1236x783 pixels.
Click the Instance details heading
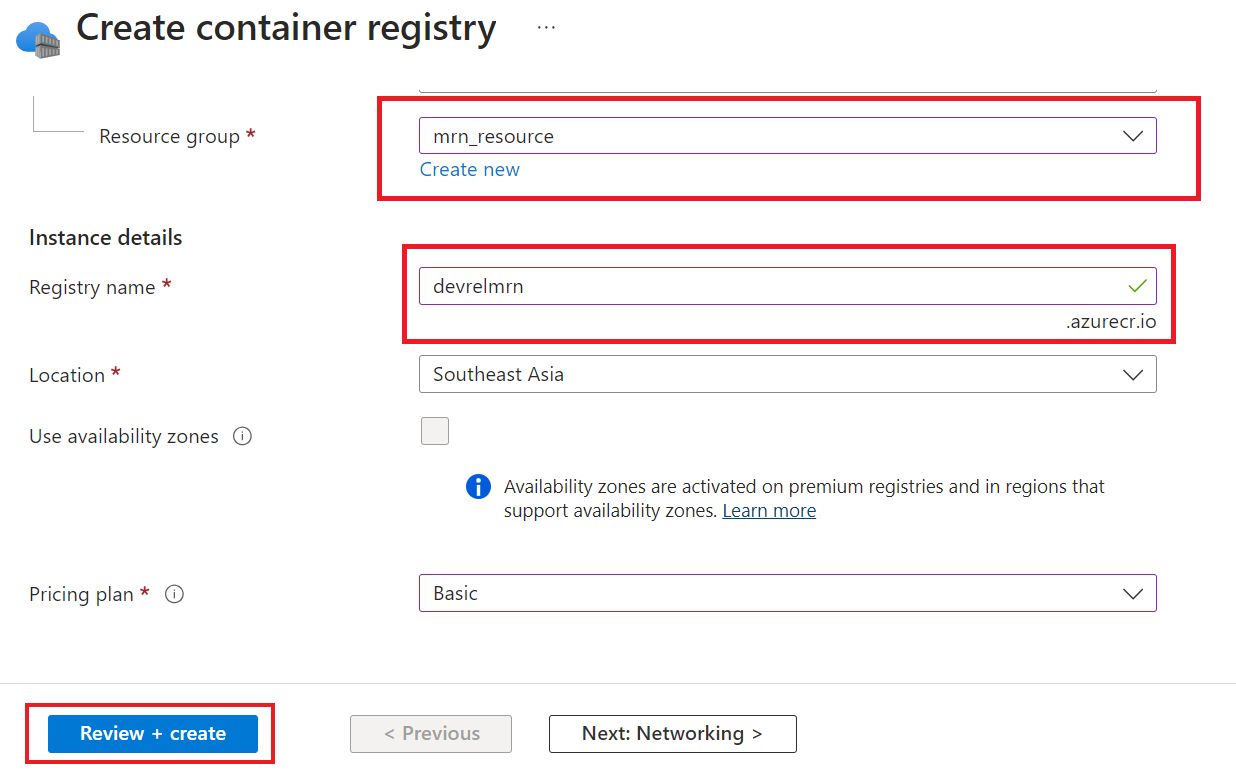pos(106,238)
